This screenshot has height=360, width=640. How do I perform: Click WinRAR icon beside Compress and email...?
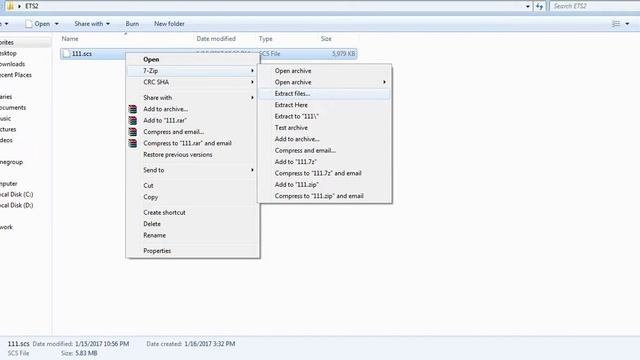point(133,132)
